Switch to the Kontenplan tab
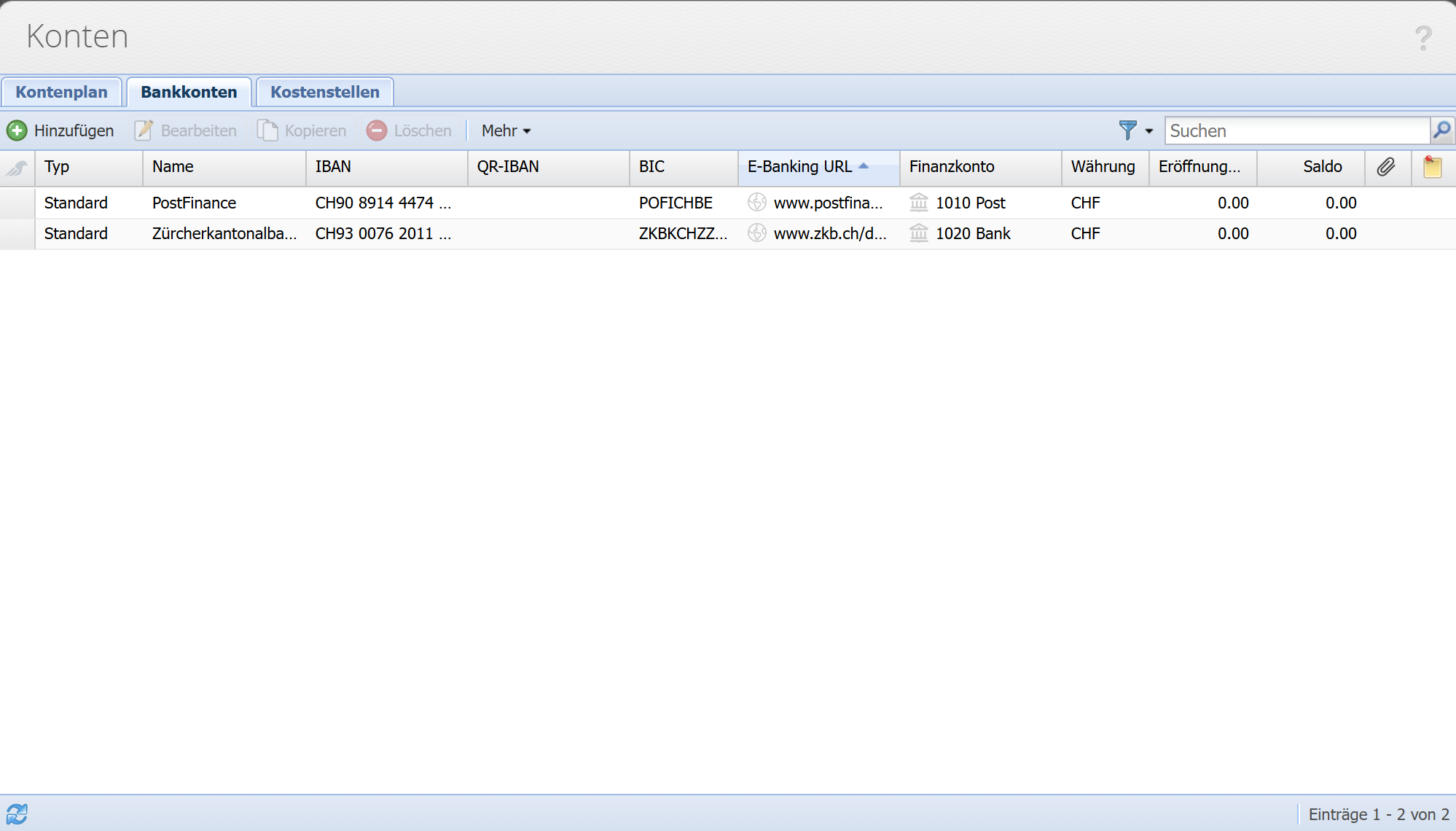Image resolution: width=1456 pixels, height=831 pixels. [61, 92]
